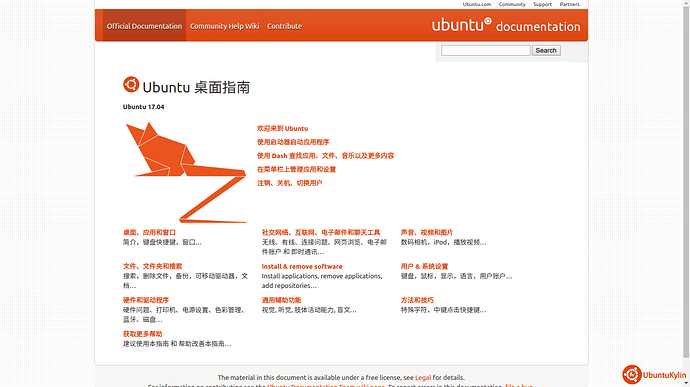Open the Partners top link
The height and width of the screenshot is (387, 690).
tap(569, 4)
